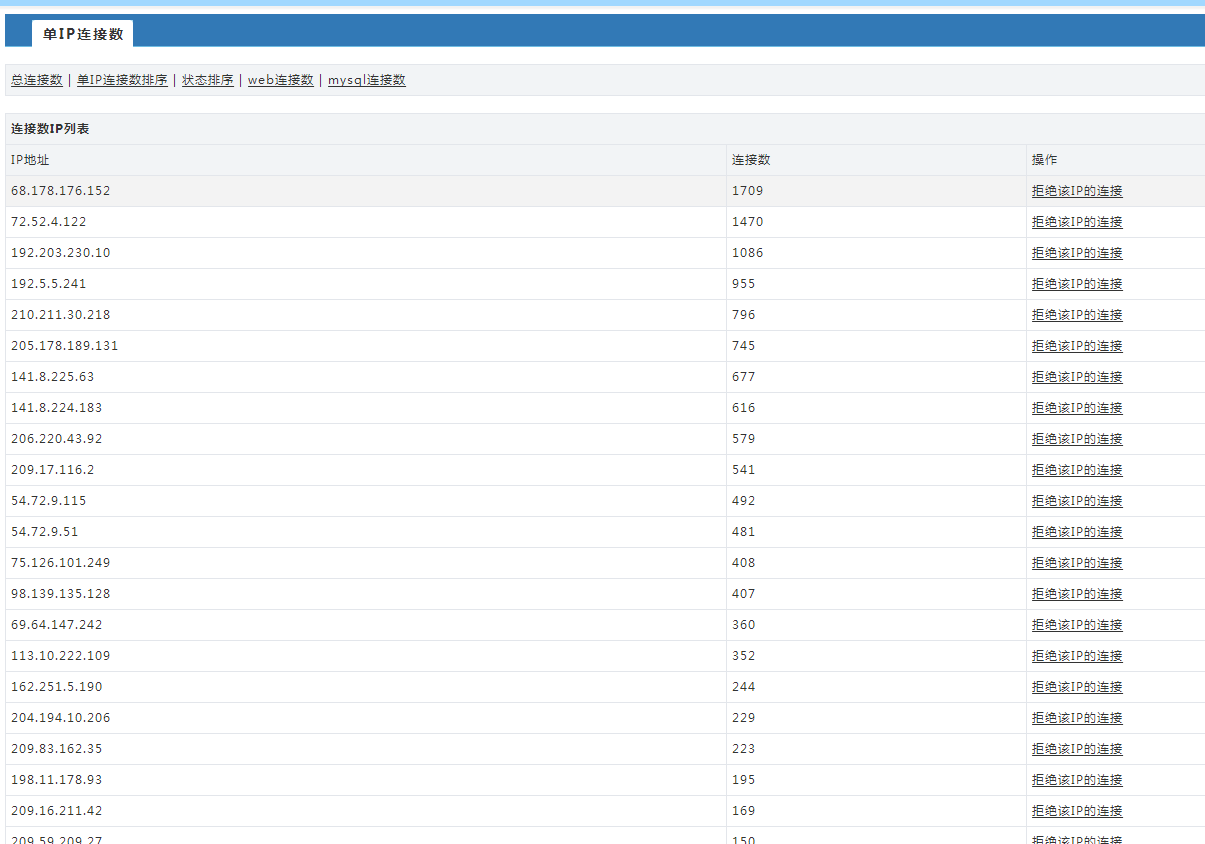Click connection count value 408
1205x844 pixels.
tap(744, 563)
